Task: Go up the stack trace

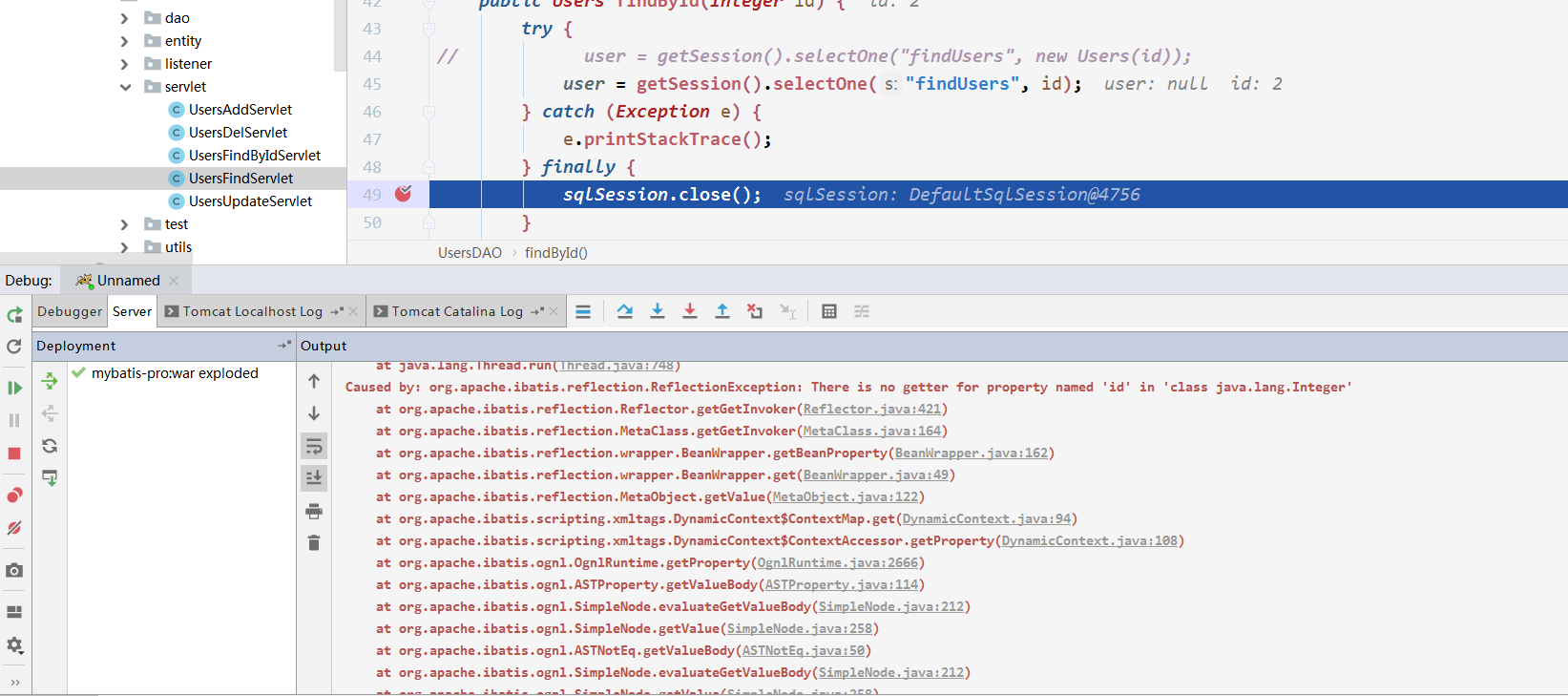Action: coord(314,381)
